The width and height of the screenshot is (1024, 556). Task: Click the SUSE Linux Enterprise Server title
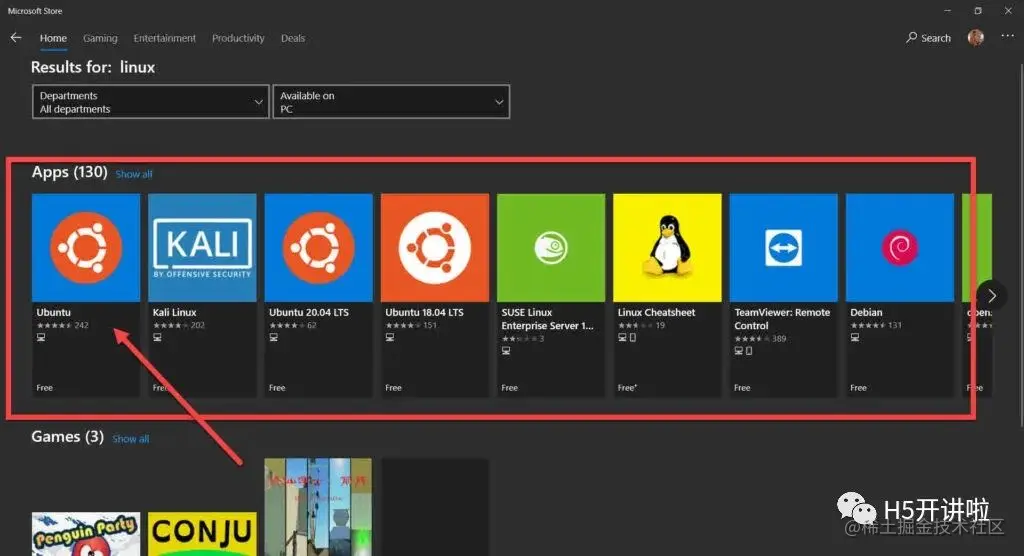547,319
